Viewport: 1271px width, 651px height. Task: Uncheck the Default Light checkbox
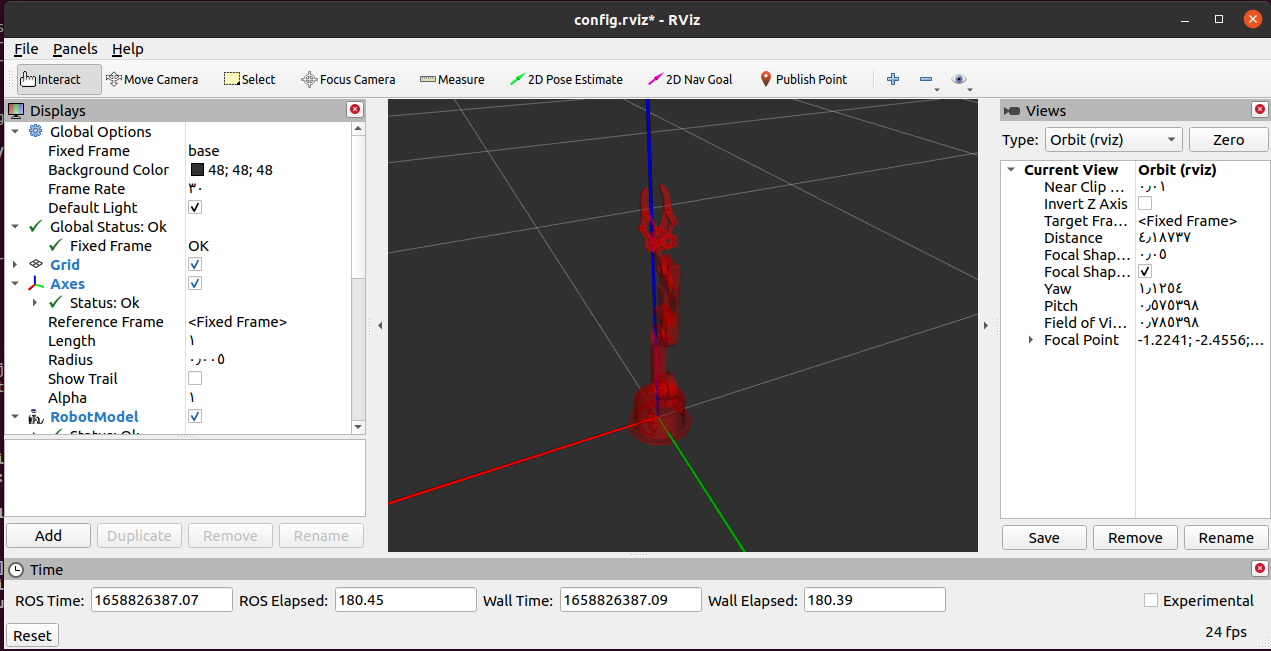pos(195,208)
